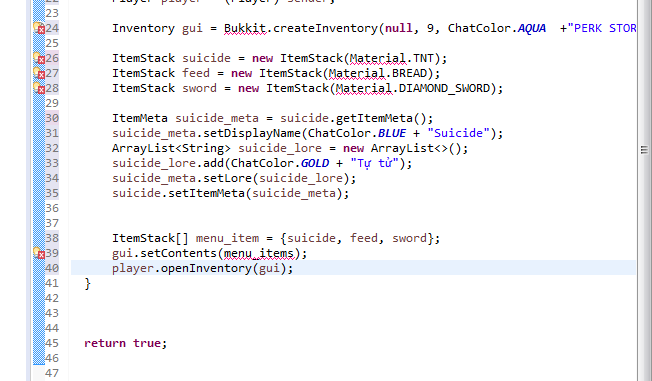
Task: Click the vertical scrollbar track on the right
Action: point(645,250)
